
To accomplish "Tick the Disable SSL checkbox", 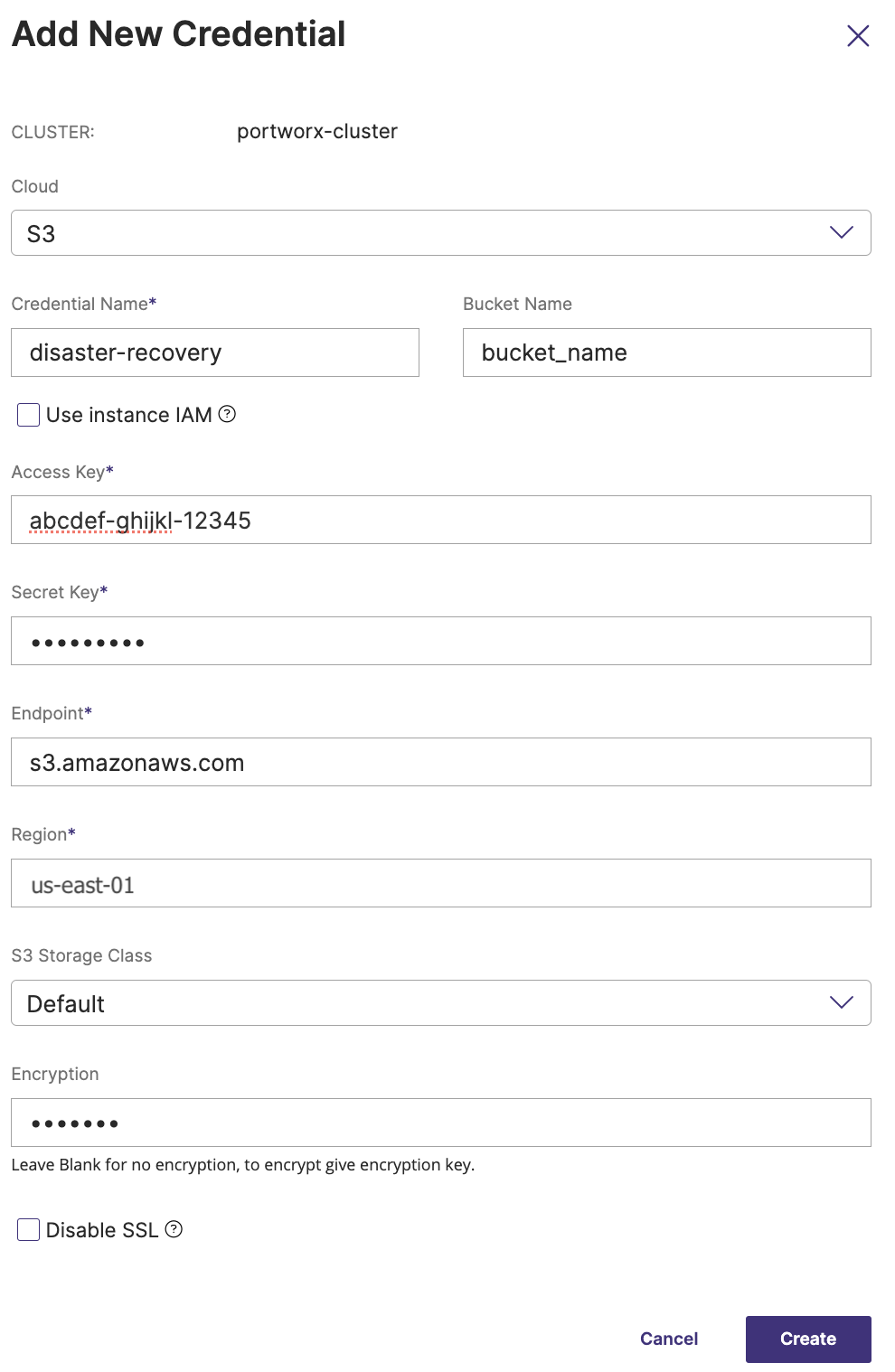I will [x=29, y=1230].
